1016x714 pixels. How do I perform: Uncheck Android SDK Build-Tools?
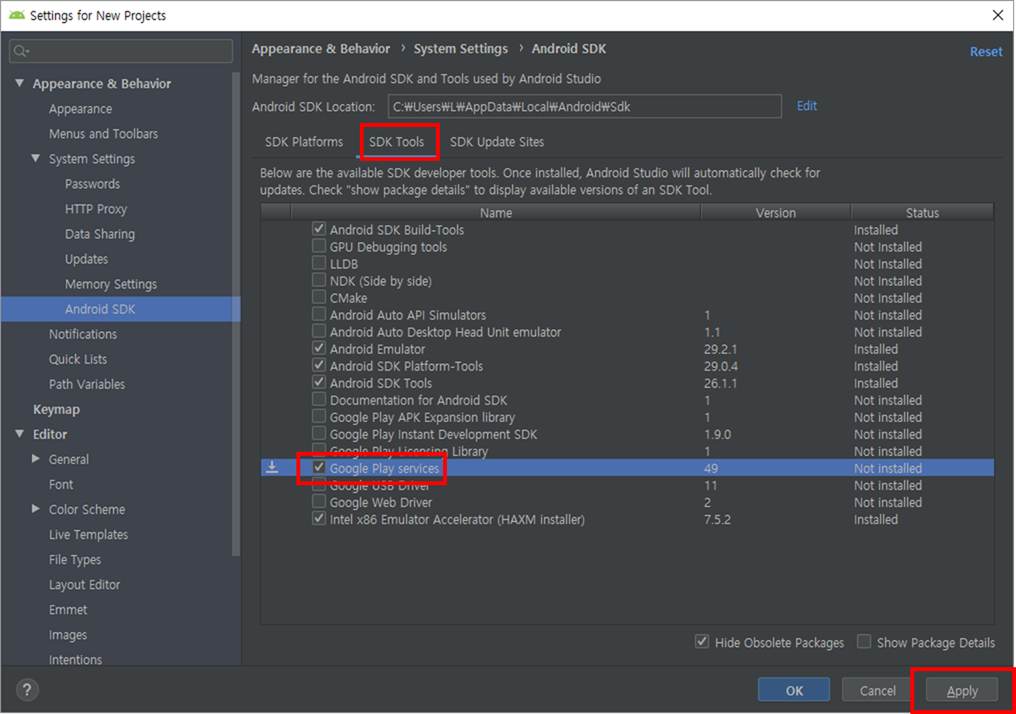319,229
